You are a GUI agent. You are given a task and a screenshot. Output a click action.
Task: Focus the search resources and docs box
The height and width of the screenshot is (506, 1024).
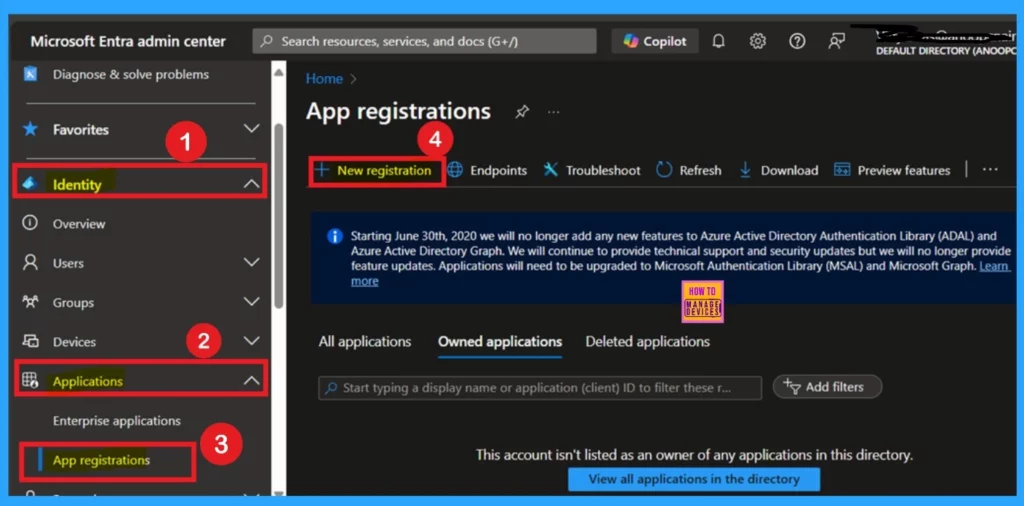click(x=424, y=41)
